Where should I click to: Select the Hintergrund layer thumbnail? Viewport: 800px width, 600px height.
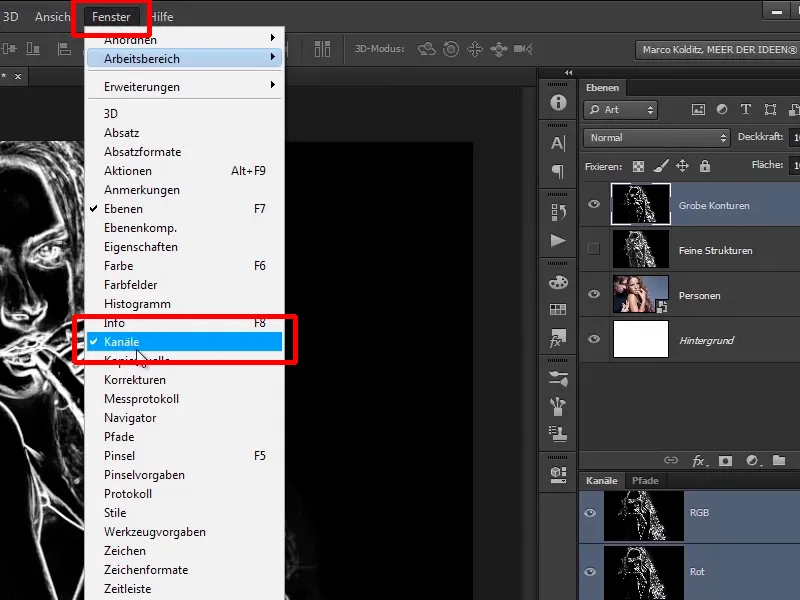tap(640, 339)
